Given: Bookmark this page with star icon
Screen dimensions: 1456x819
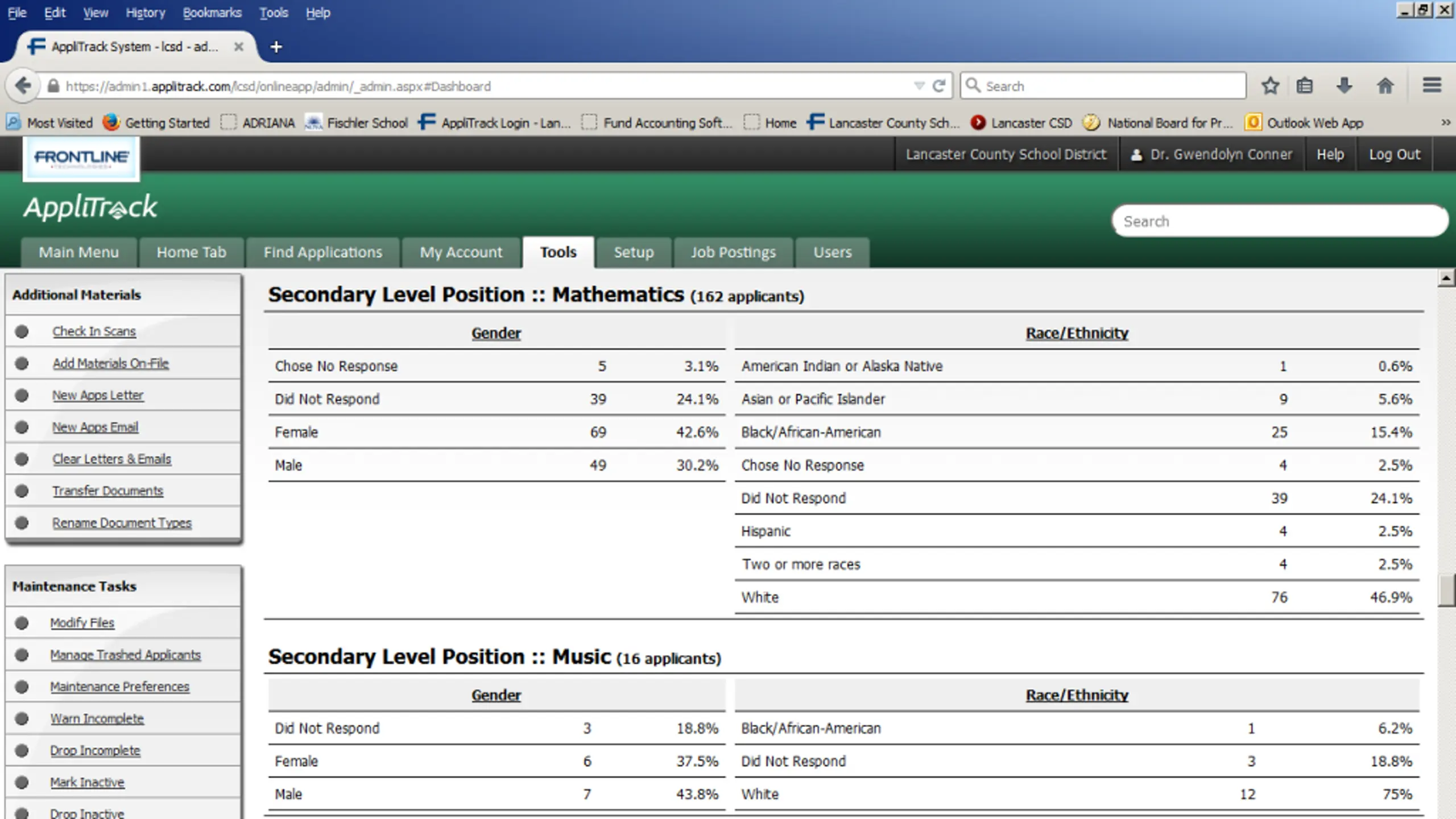Looking at the screenshot, I should (x=1270, y=86).
